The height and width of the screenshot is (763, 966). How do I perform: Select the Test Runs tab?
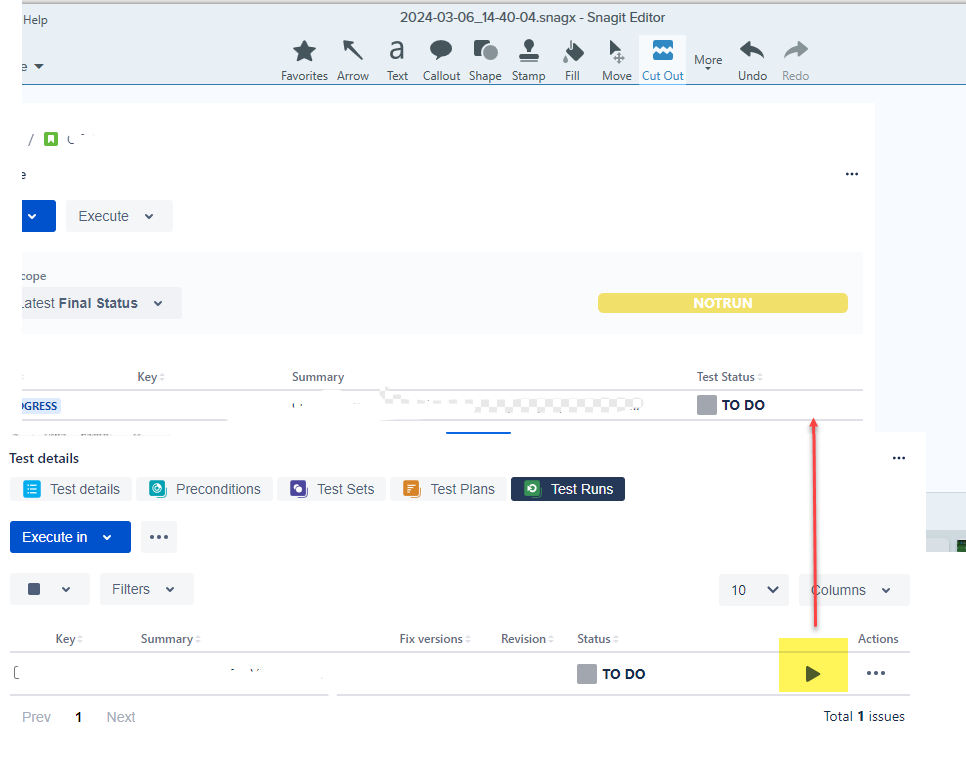(x=568, y=489)
